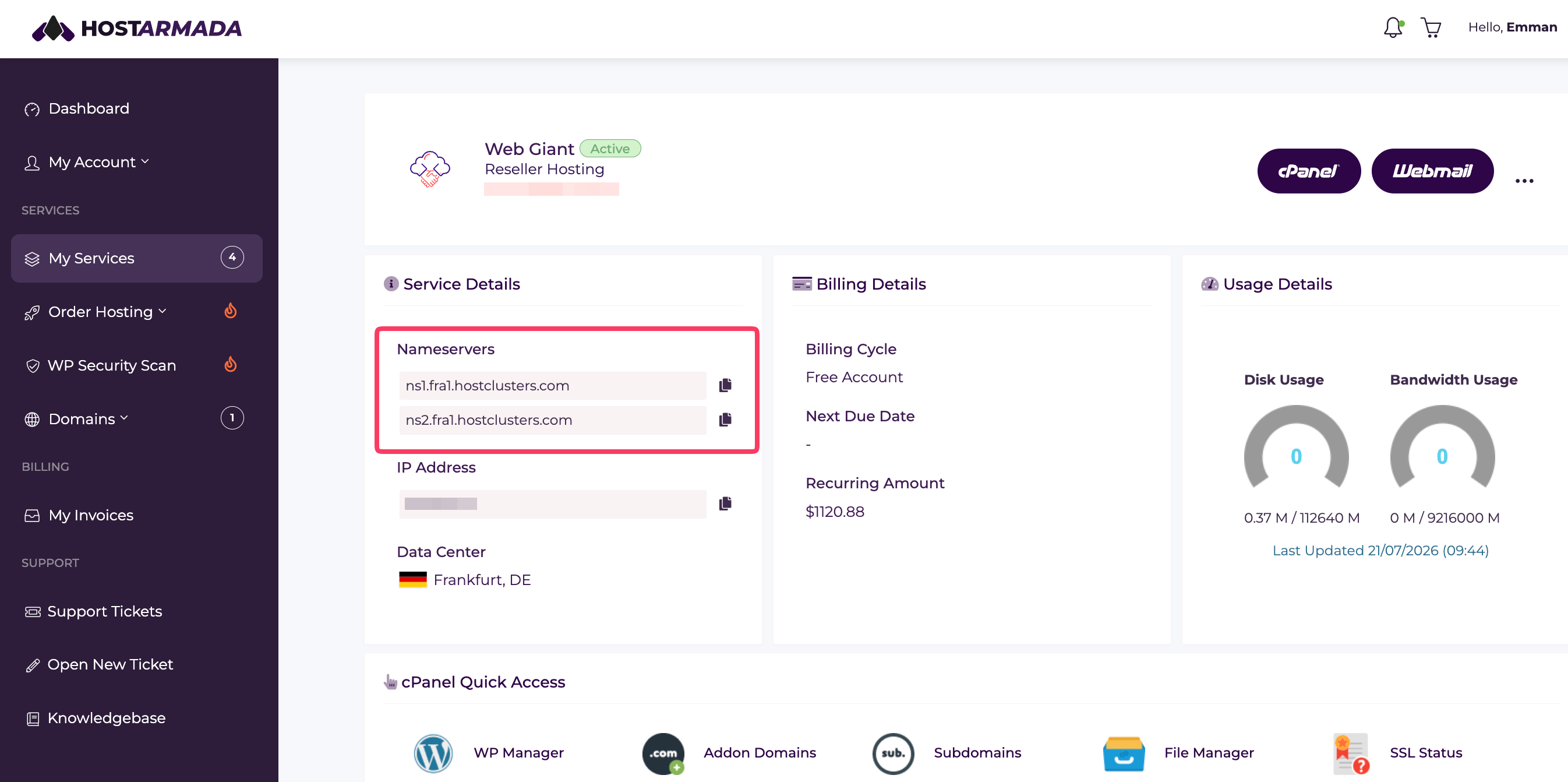
Task: Open the File Manager link
Action: 1209,753
